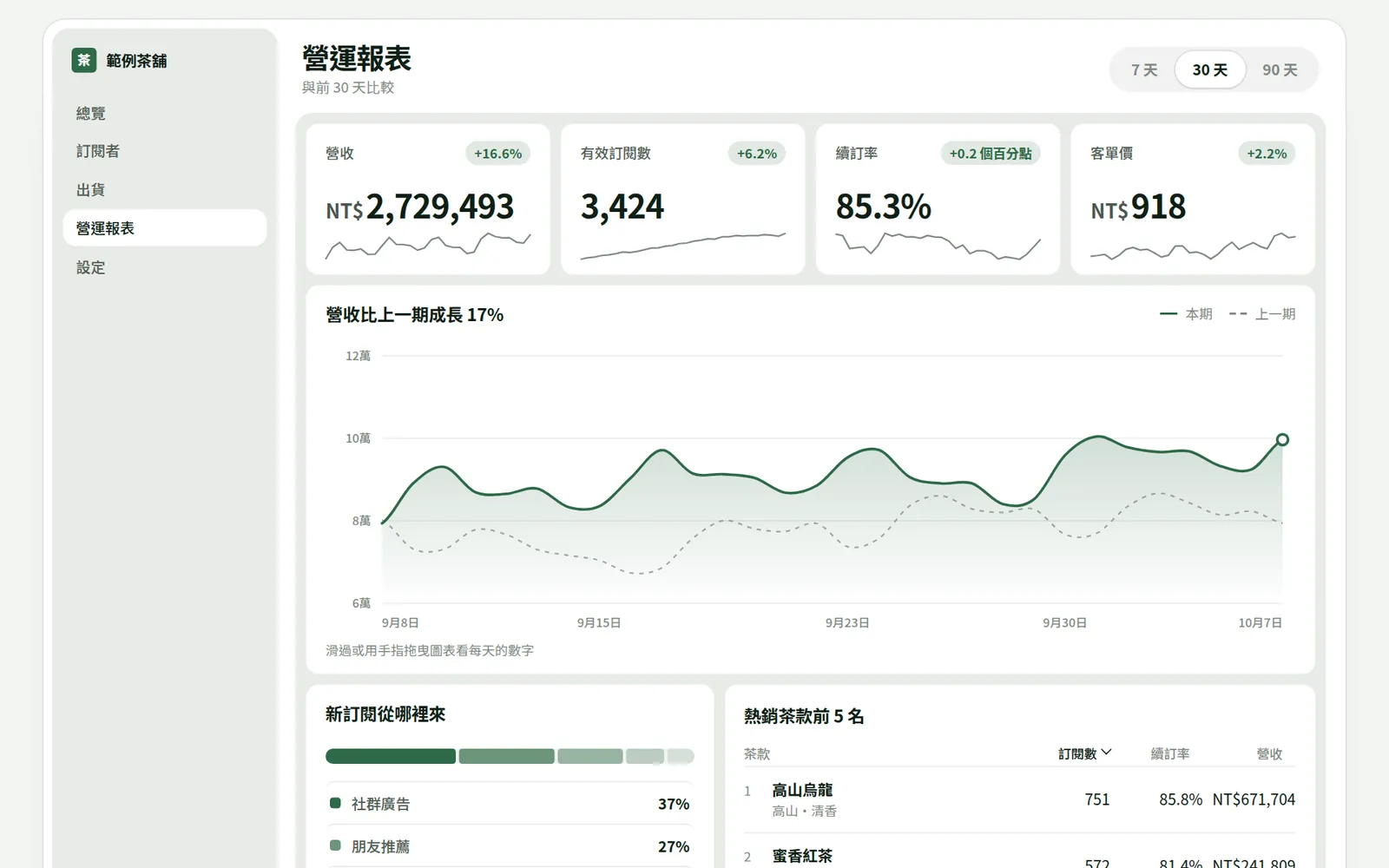The width and height of the screenshot is (1389, 868).
Task: Open the 高山烏龍 row
Action: point(1019,799)
